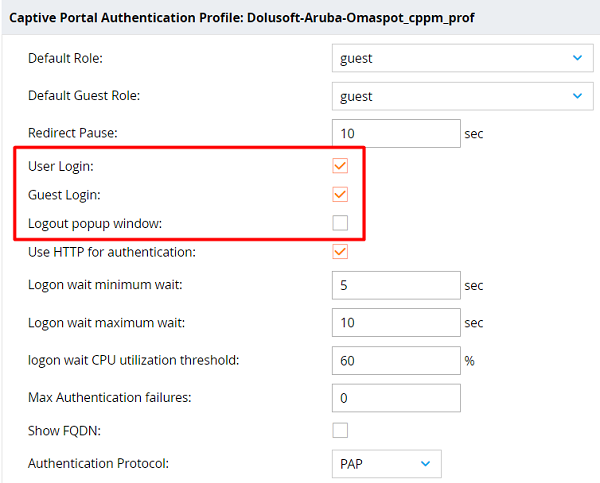Tick the Show FQDN checkbox
This screenshot has height=483, width=600.
pyautogui.click(x=341, y=430)
